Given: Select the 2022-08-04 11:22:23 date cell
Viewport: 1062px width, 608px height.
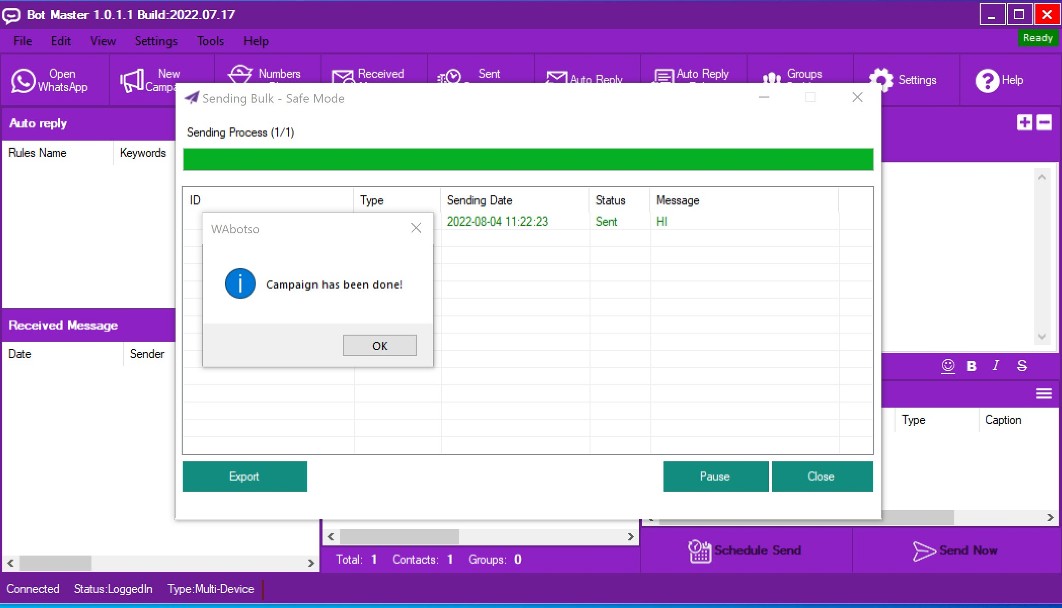Looking at the screenshot, I should pos(497,221).
